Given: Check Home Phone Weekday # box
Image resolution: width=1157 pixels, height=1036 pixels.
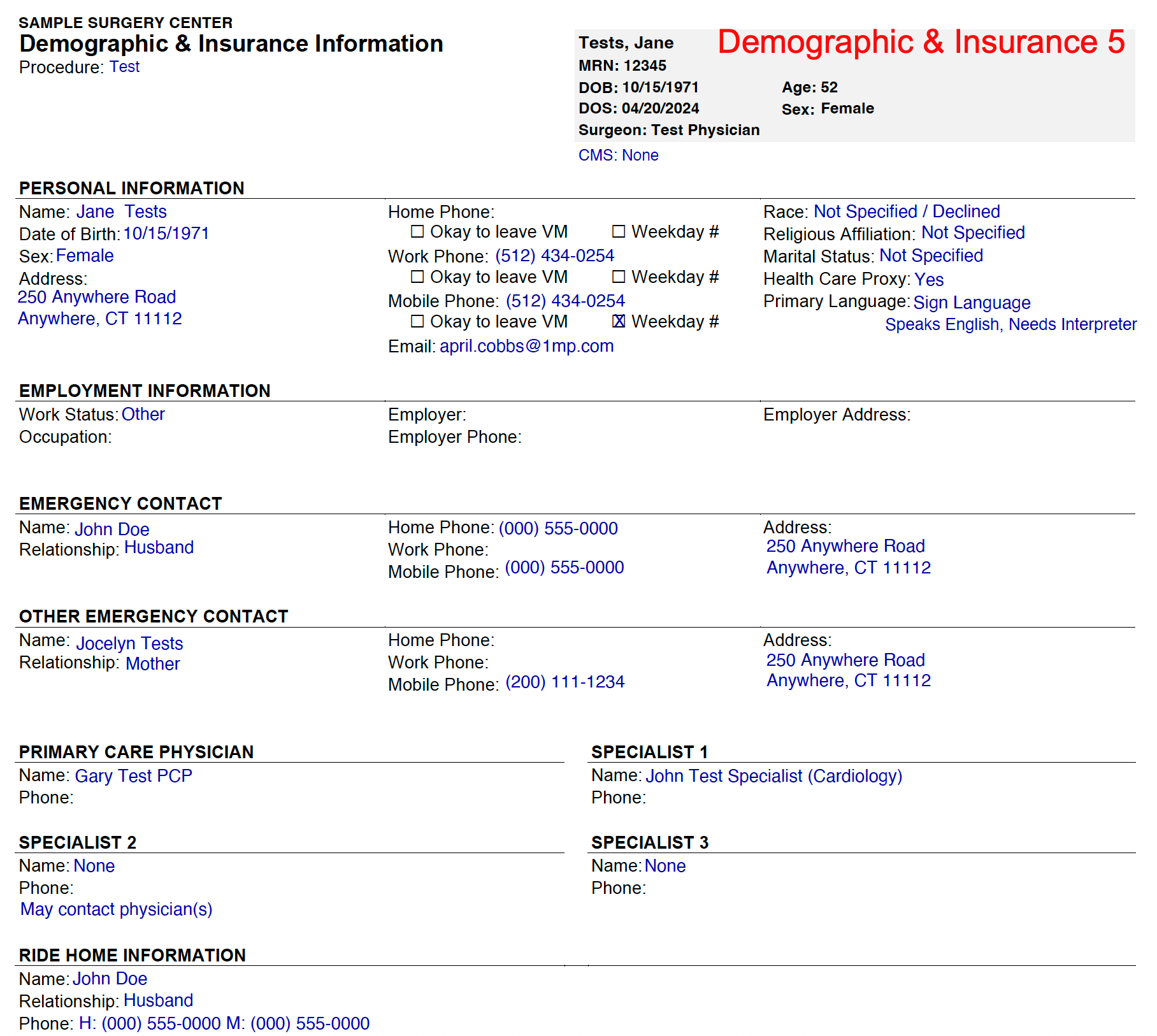Looking at the screenshot, I should tap(619, 231).
